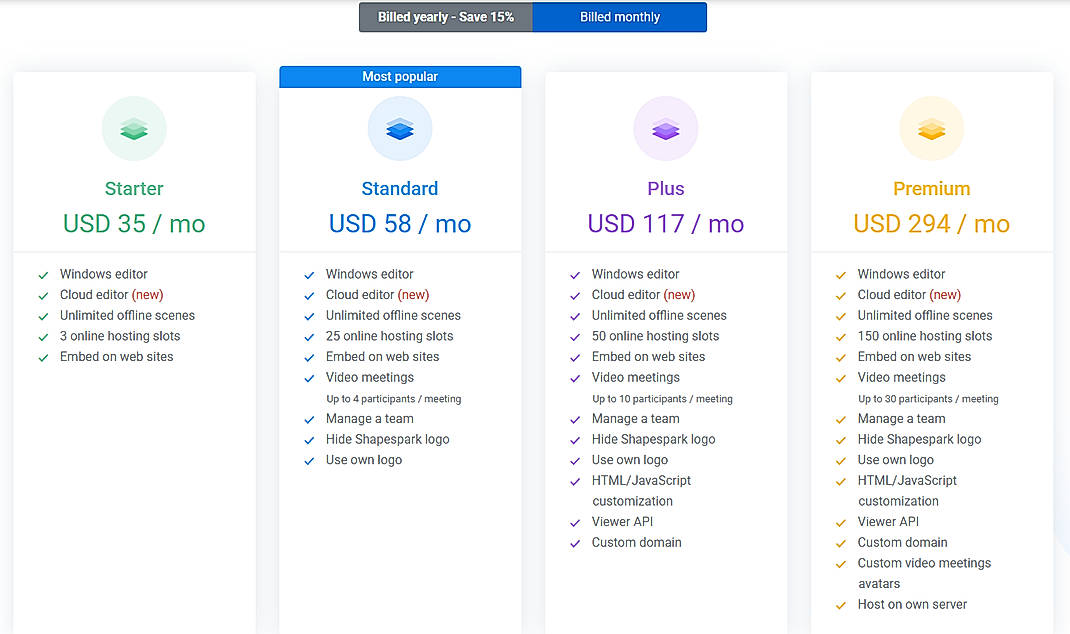This screenshot has height=634, width=1070.
Task: Click Plus plan's Manage a team text
Action: click(635, 418)
